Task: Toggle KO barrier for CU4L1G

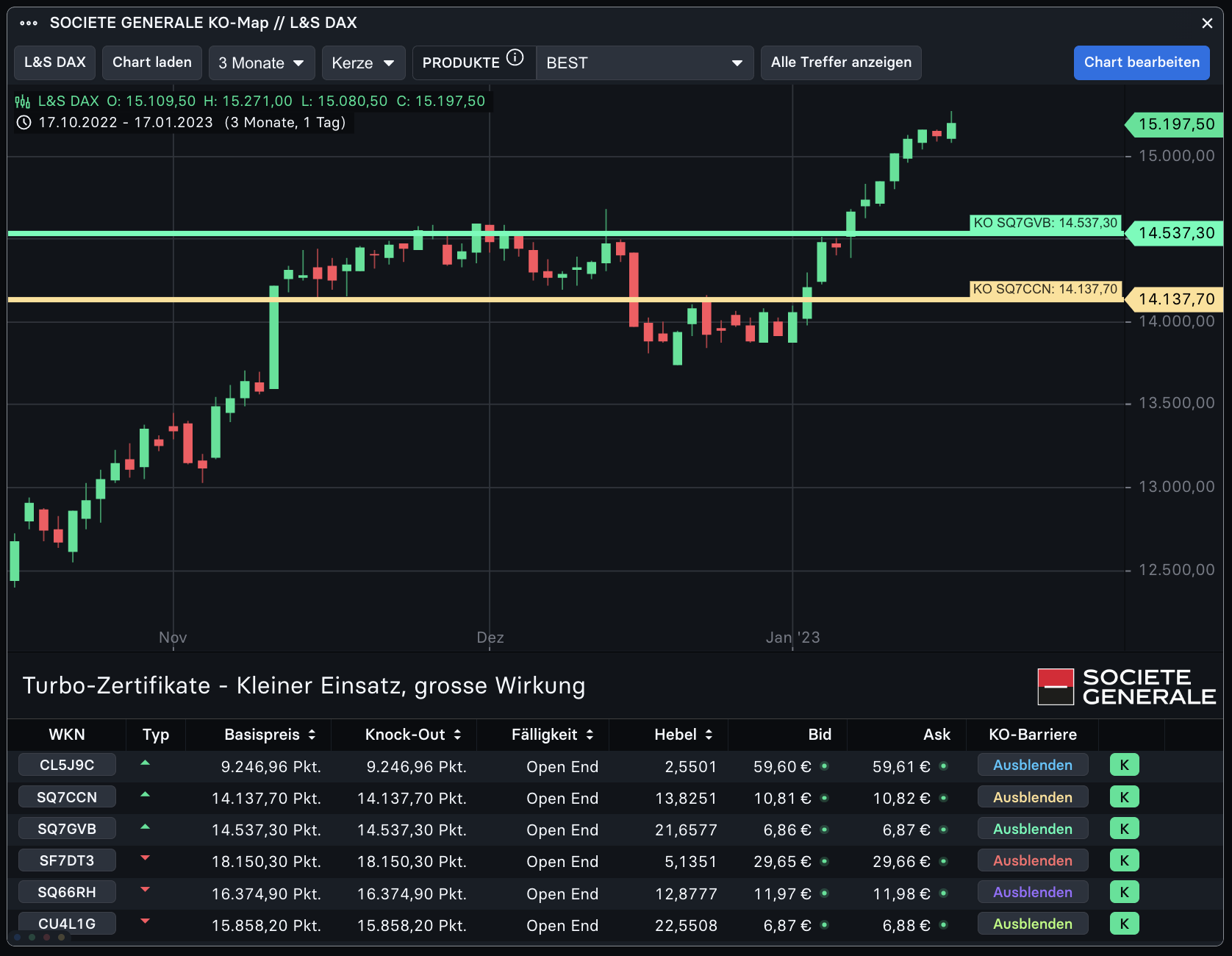Action: pos(1032,923)
